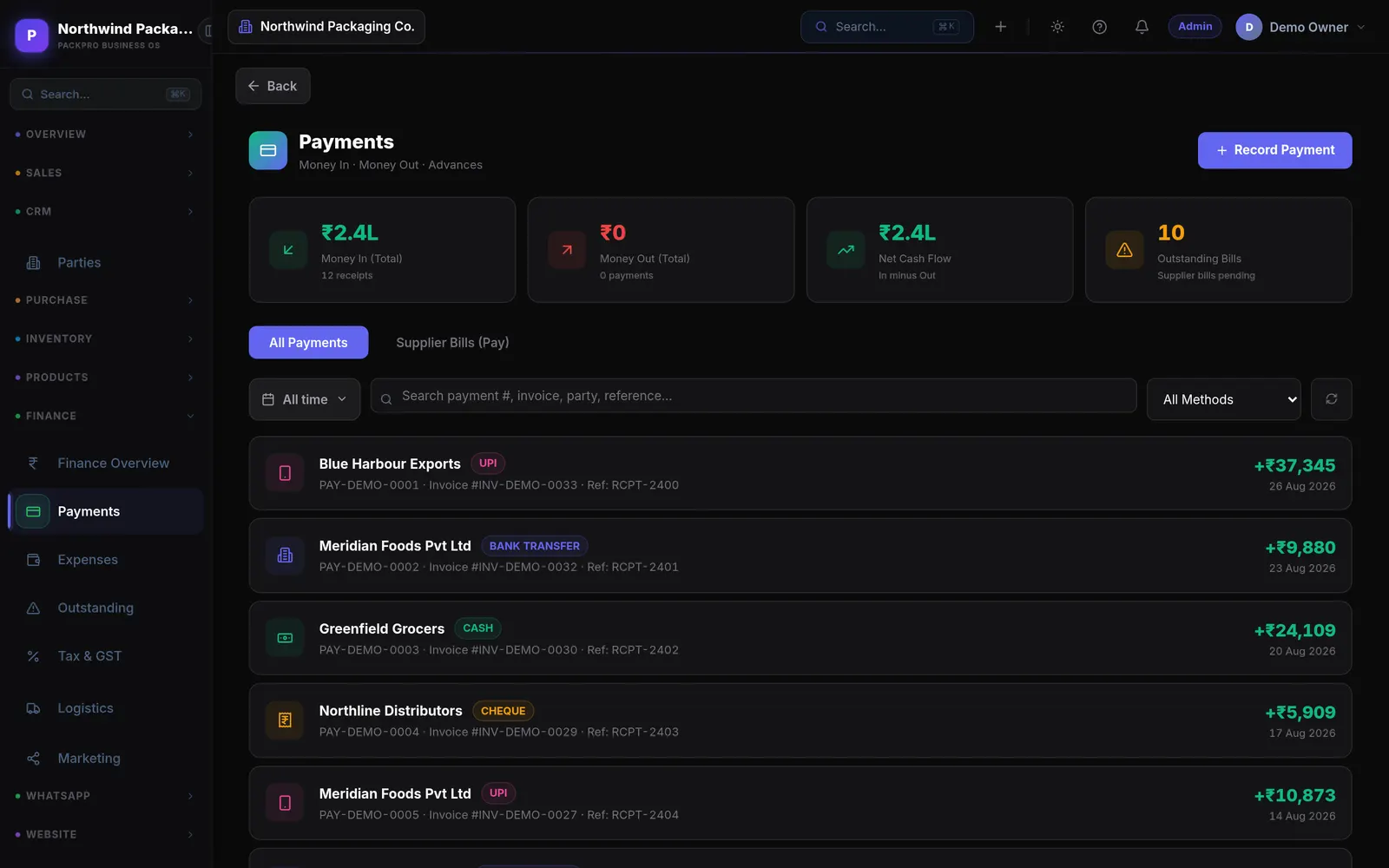
Task: Collapse the sidebar panel icon
Action: click(x=207, y=31)
